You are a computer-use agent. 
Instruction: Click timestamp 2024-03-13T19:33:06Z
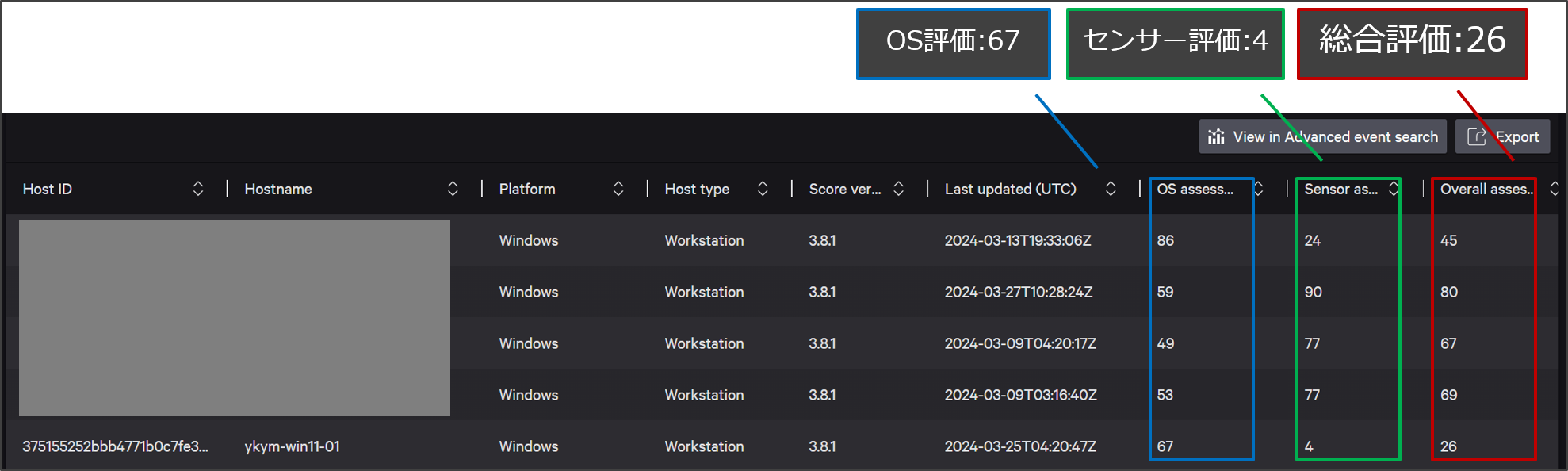[1018, 240]
